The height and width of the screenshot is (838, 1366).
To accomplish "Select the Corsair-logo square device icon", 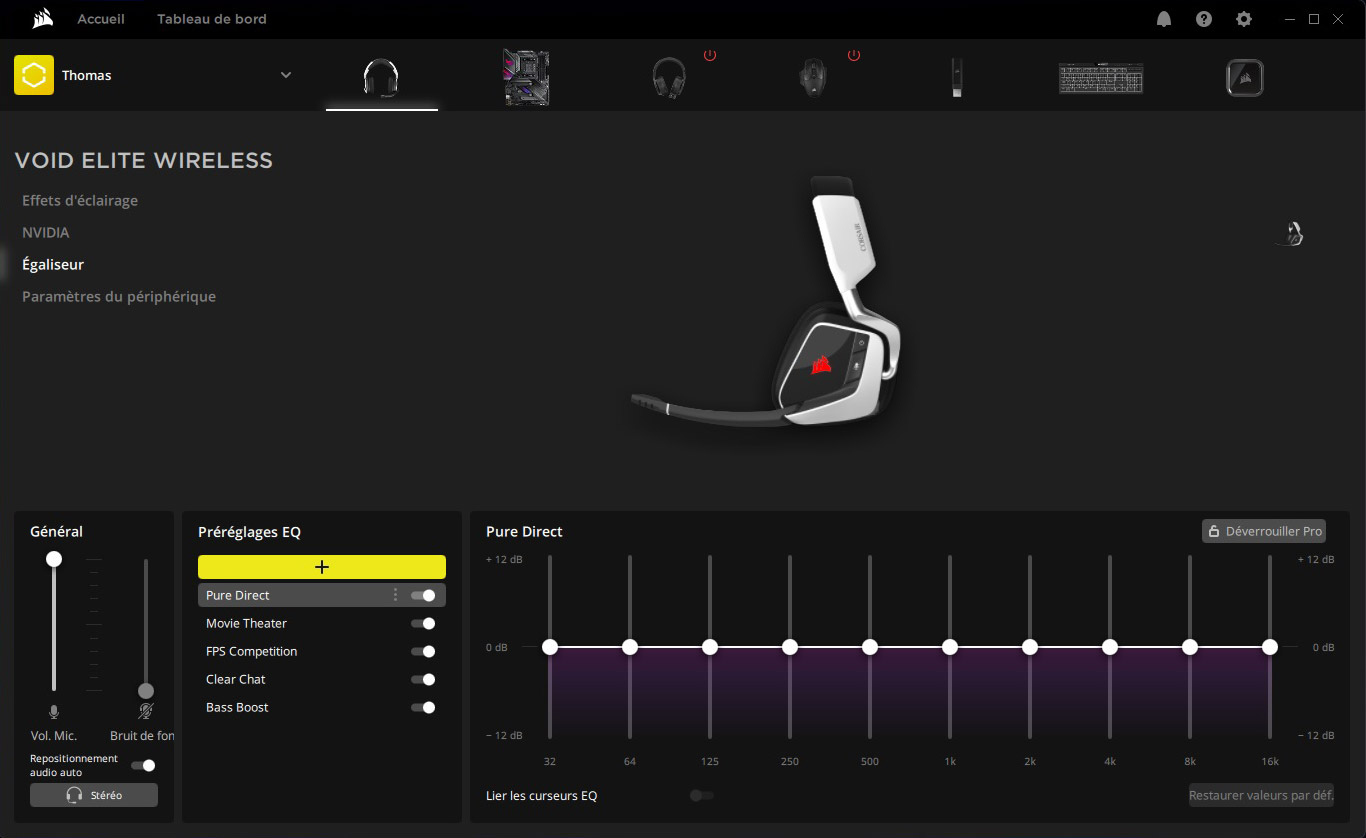I will pyautogui.click(x=1245, y=78).
